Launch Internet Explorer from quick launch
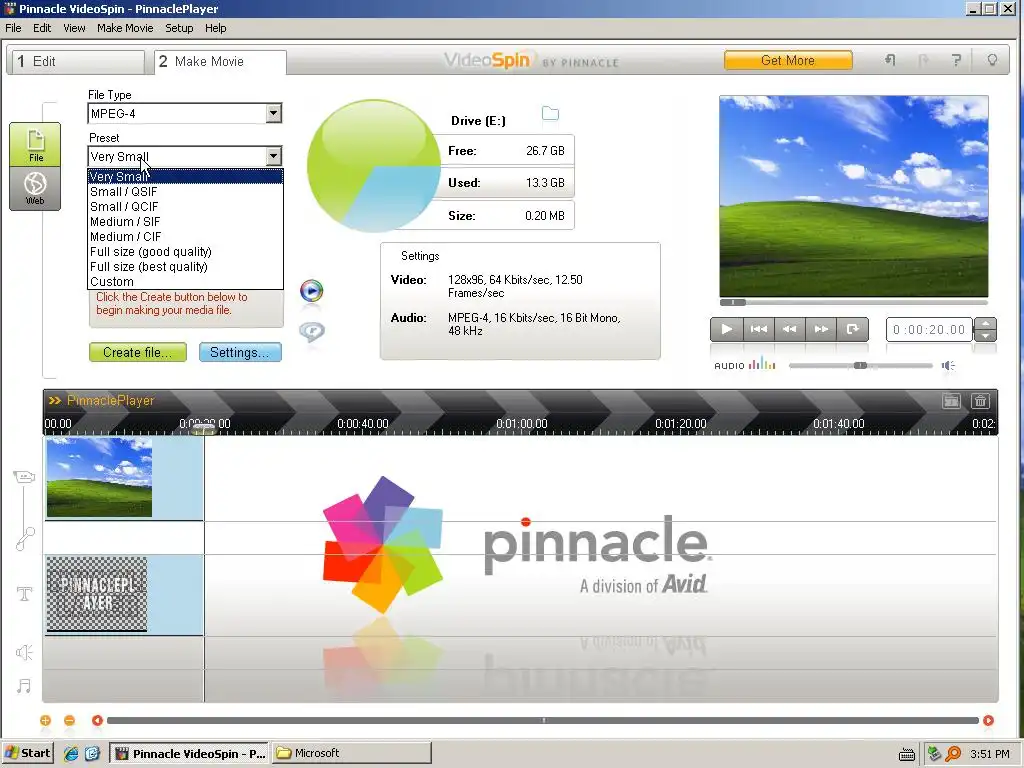This screenshot has width=1024, height=768. point(71,754)
